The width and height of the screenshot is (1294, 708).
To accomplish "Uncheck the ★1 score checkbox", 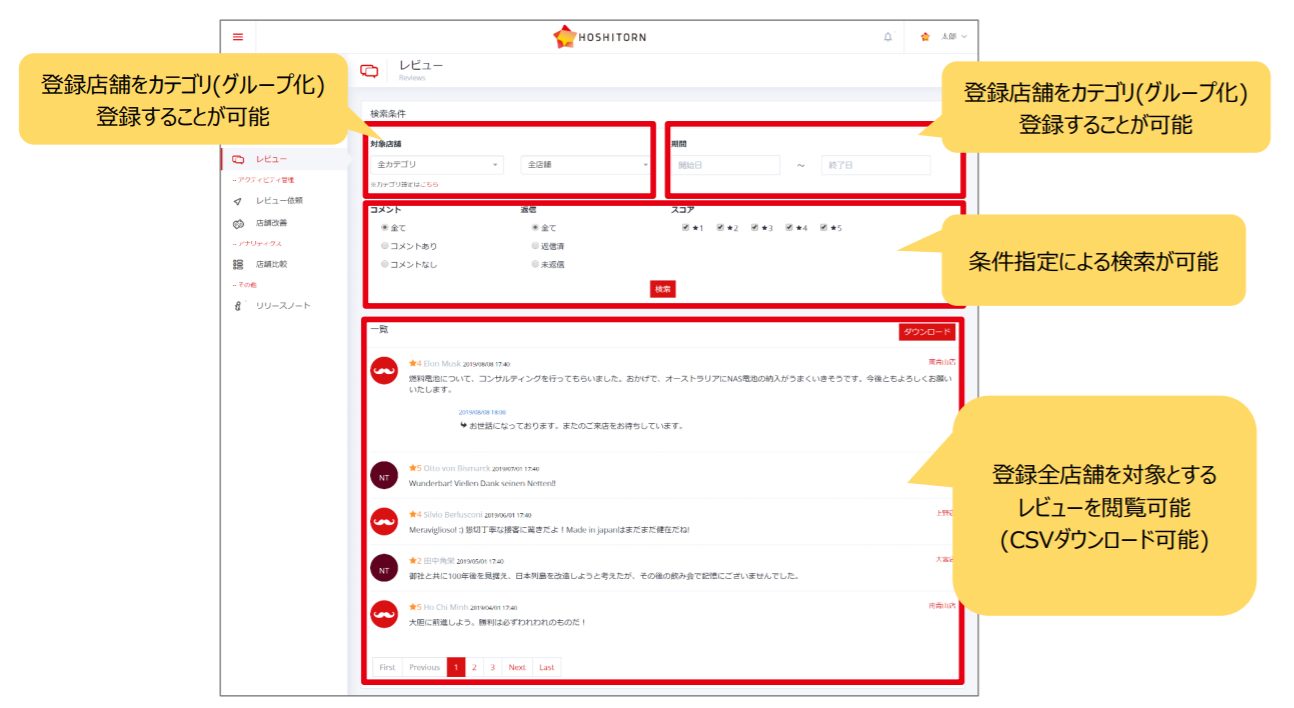I will click(685, 228).
